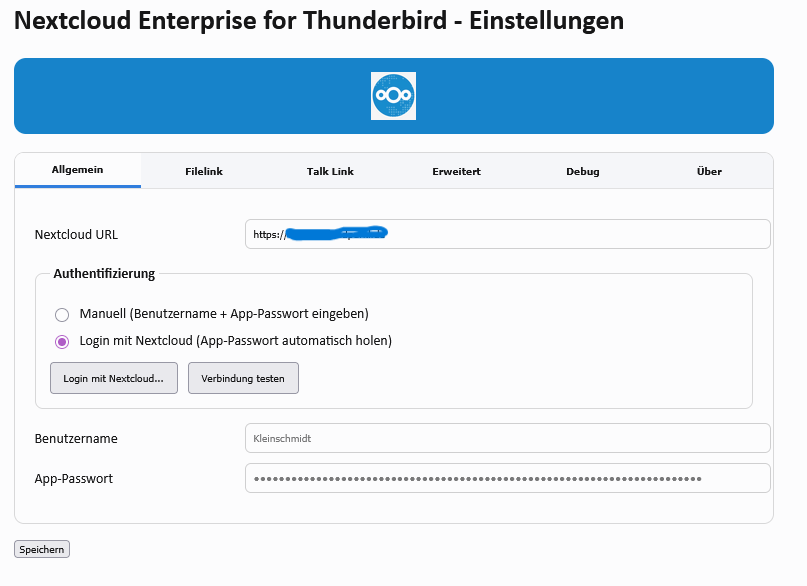Click the Verbindung testen button
Screen dimensions: 807x586
click(x=243, y=379)
